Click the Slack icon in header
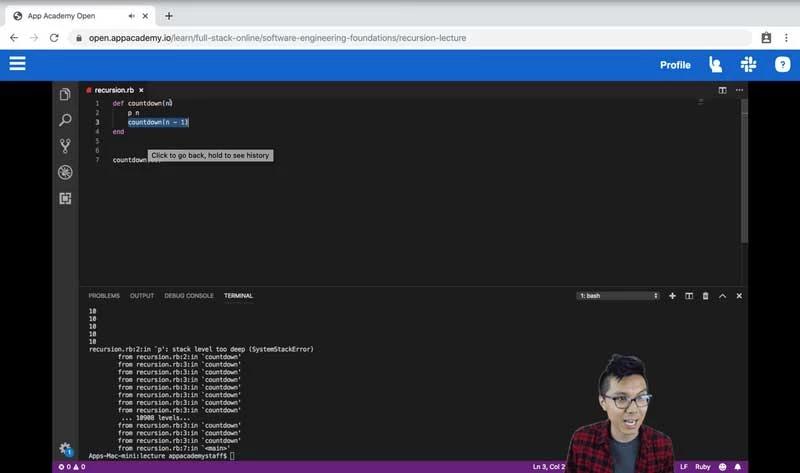The image size is (800, 473). (748, 65)
